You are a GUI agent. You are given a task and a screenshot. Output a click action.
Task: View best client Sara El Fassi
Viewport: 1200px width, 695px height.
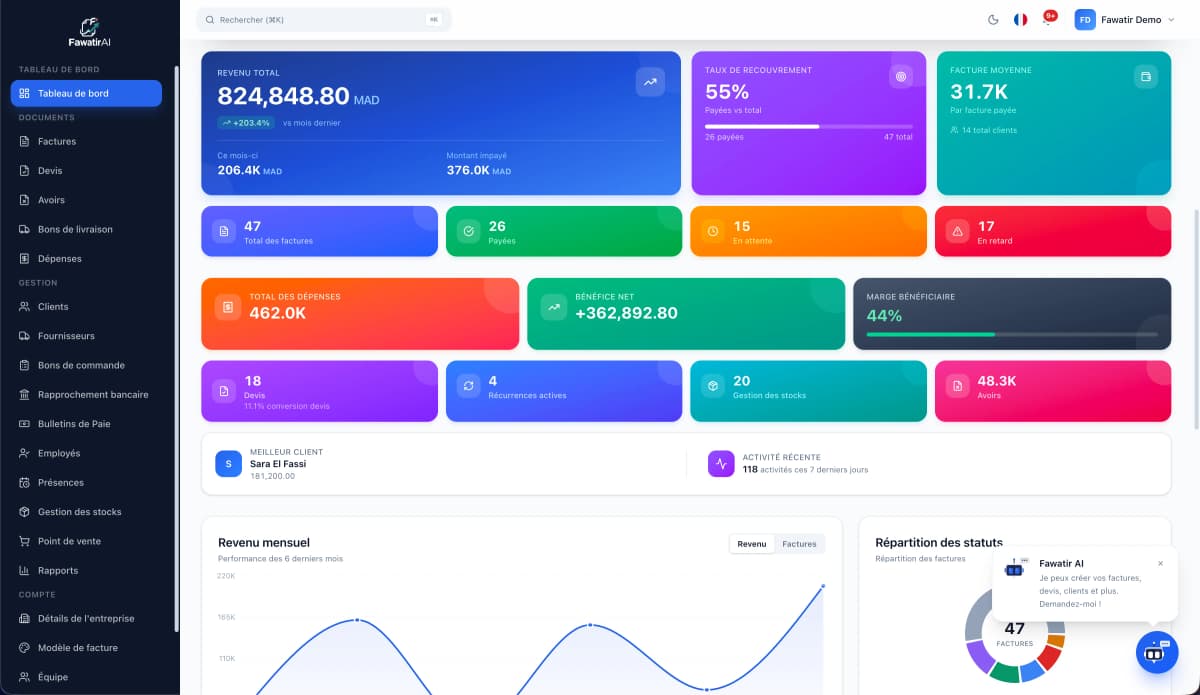pyautogui.click(x=290, y=464)
